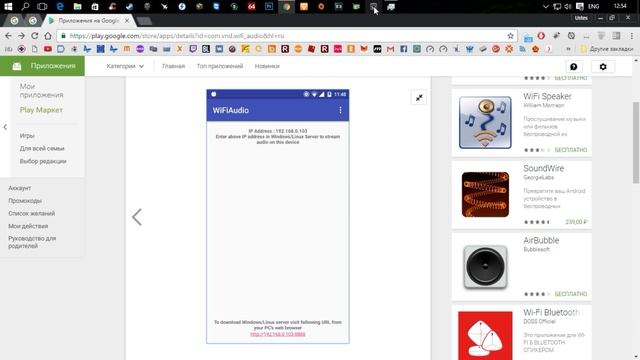Expand the system tray hidden icons
The height and width of the screenshot is (360, 640).
(x=545, y=7)
